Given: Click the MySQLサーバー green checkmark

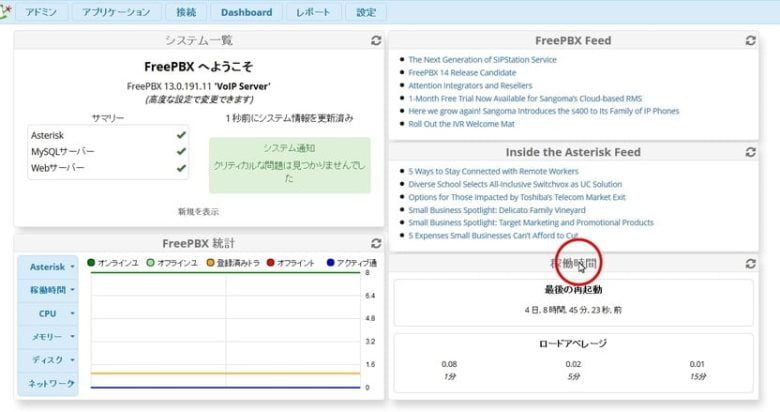Looking at the screenshot, I should [181, 151].
